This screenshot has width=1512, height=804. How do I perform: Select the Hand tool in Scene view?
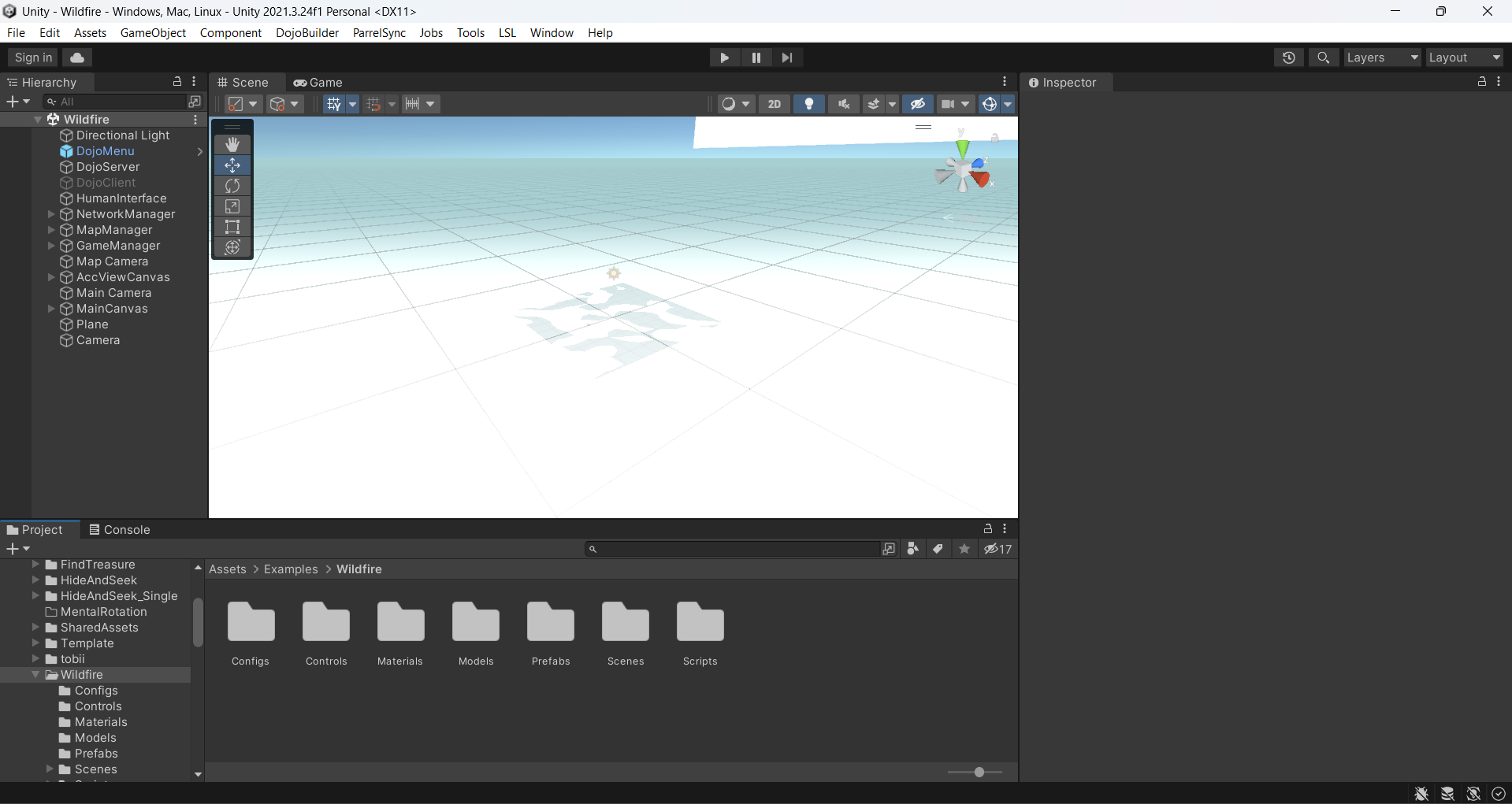tap(232, 145)
